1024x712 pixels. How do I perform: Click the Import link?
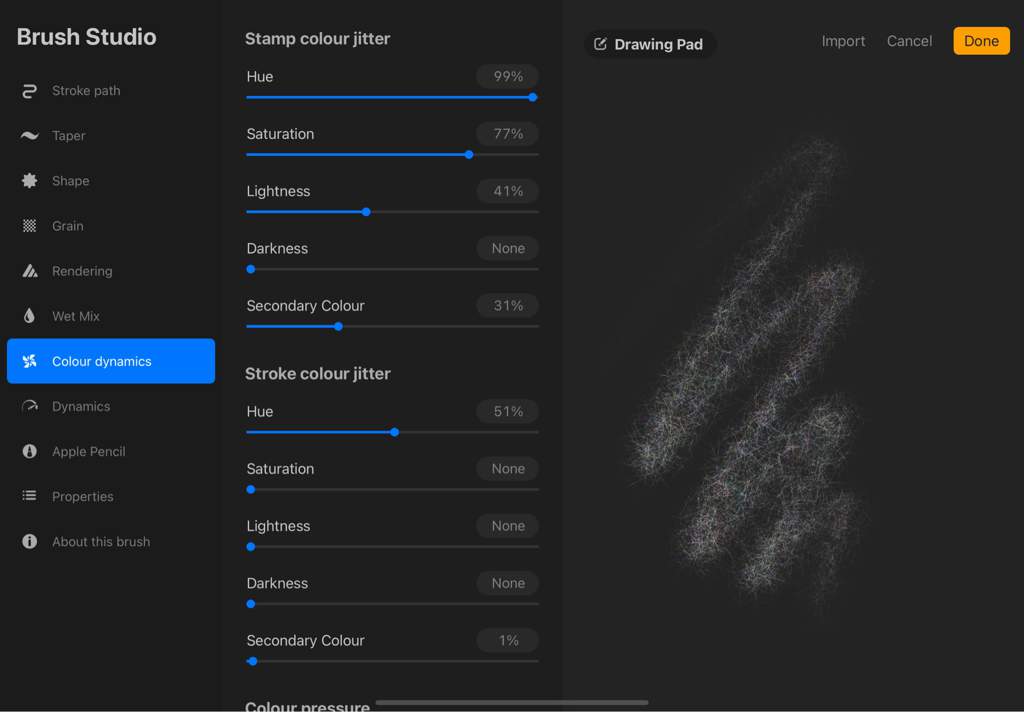click(x=843, y=41)
